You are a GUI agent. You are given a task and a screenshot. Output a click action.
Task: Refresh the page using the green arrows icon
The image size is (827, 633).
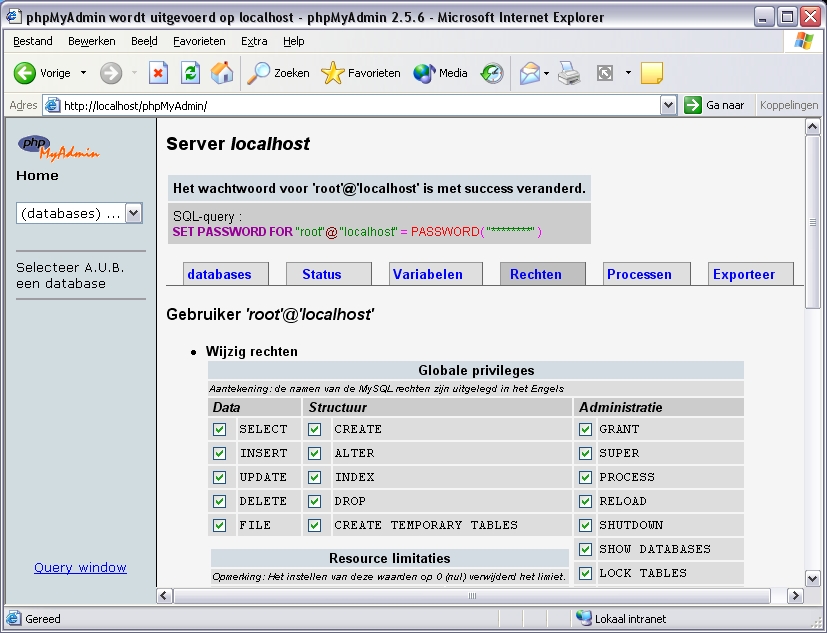click(190, 73)
